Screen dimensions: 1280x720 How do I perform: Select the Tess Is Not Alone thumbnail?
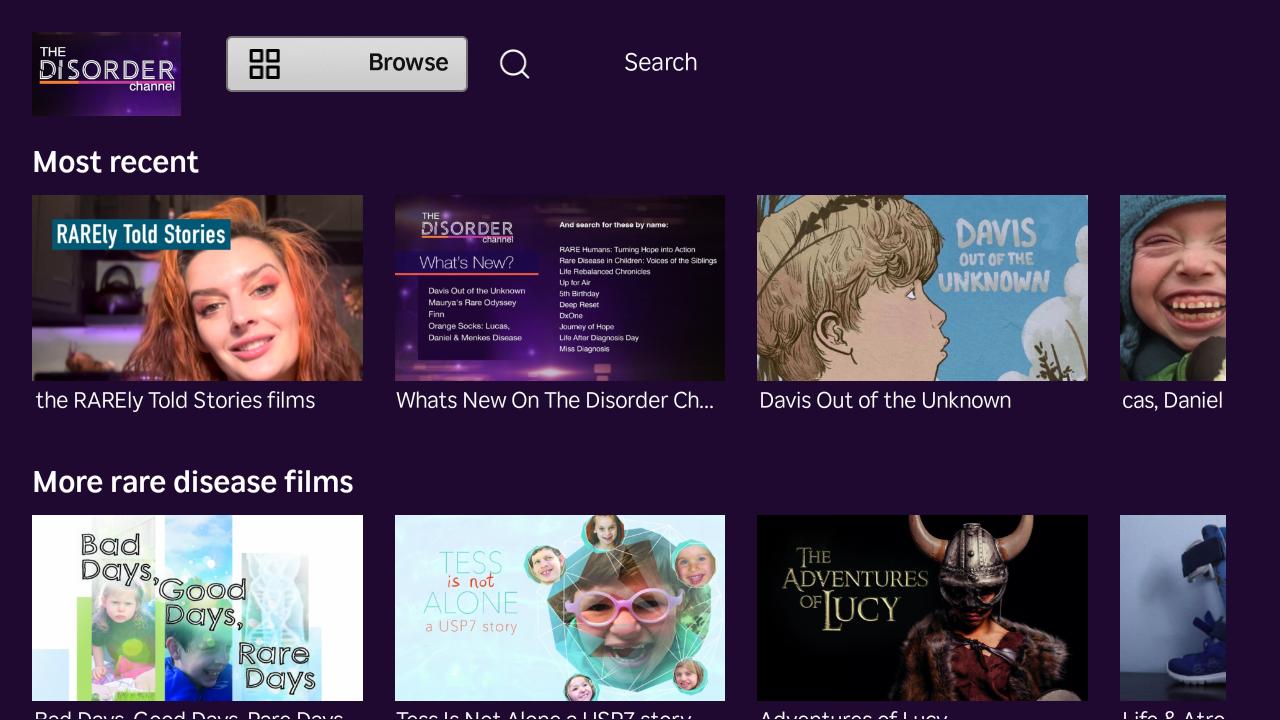(x=560, y=607)
